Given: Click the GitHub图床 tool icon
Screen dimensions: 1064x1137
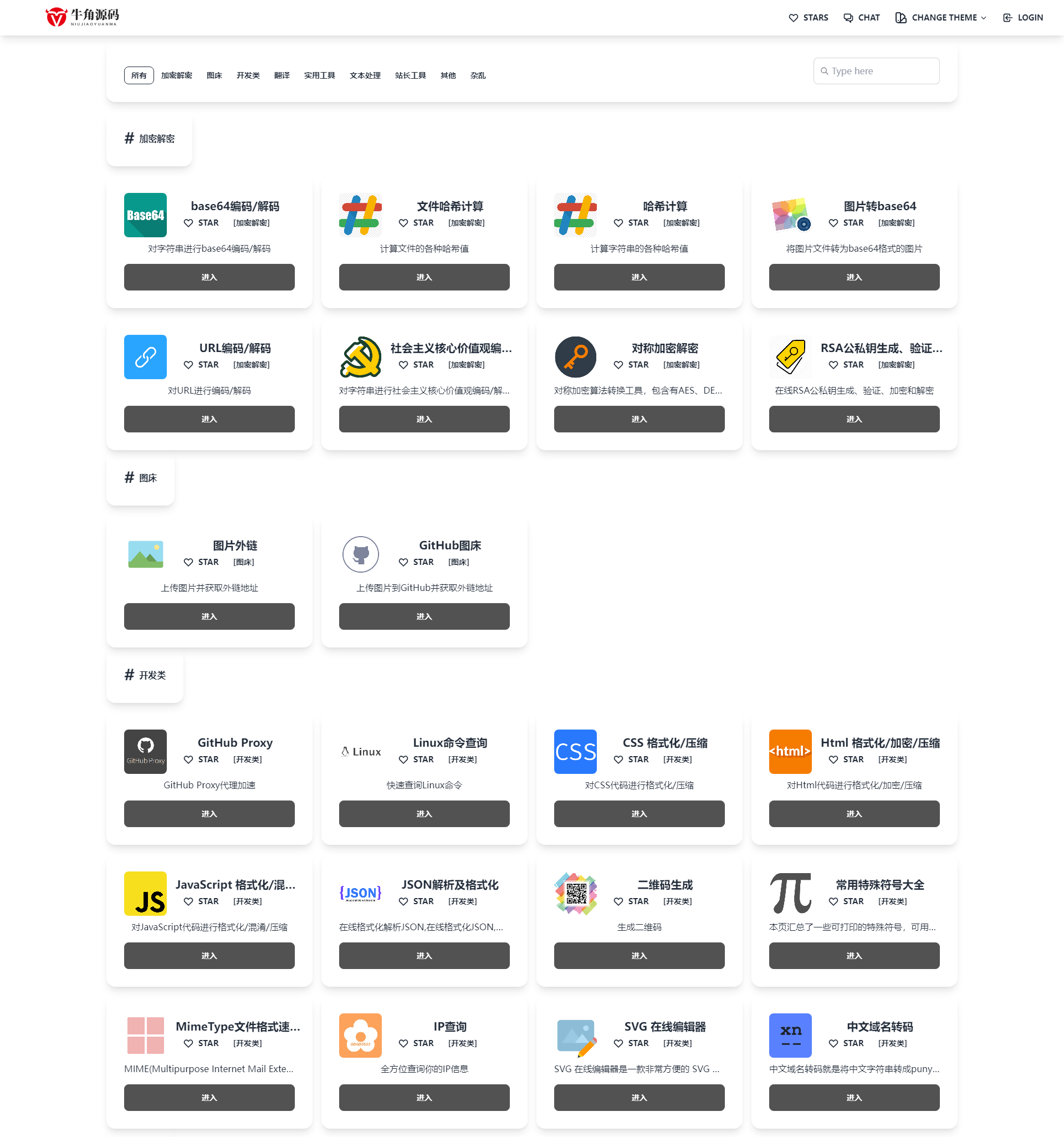Looking at the screenshot, I should [361, 553].
